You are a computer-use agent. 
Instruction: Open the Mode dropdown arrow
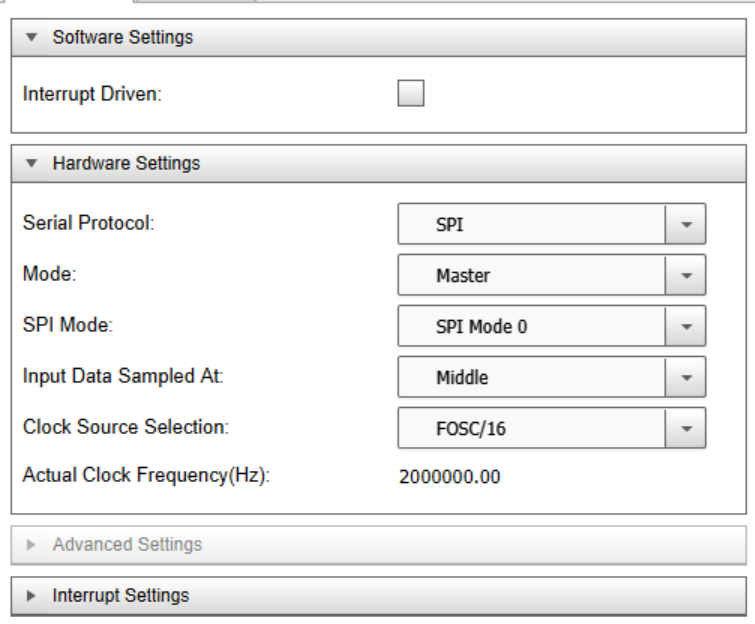click(x=686, y=275)
